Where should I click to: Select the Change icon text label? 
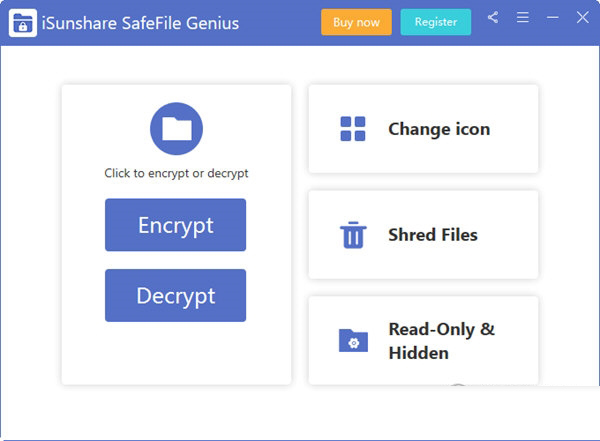pos(439,129)
